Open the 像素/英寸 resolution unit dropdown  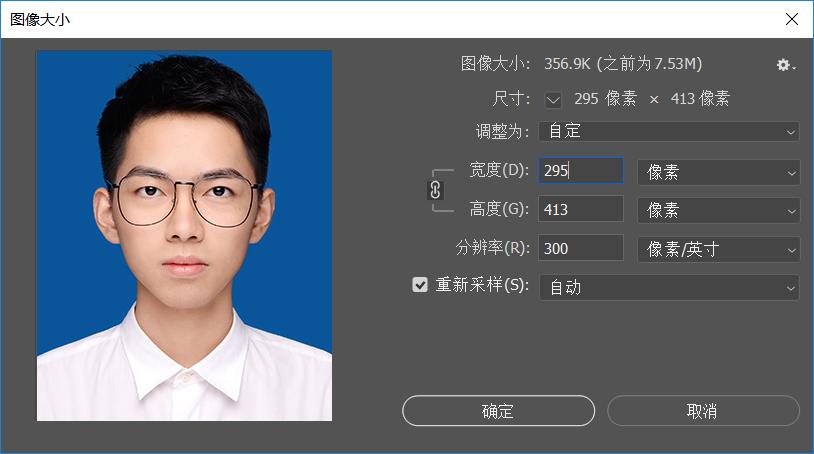[718, 249]
